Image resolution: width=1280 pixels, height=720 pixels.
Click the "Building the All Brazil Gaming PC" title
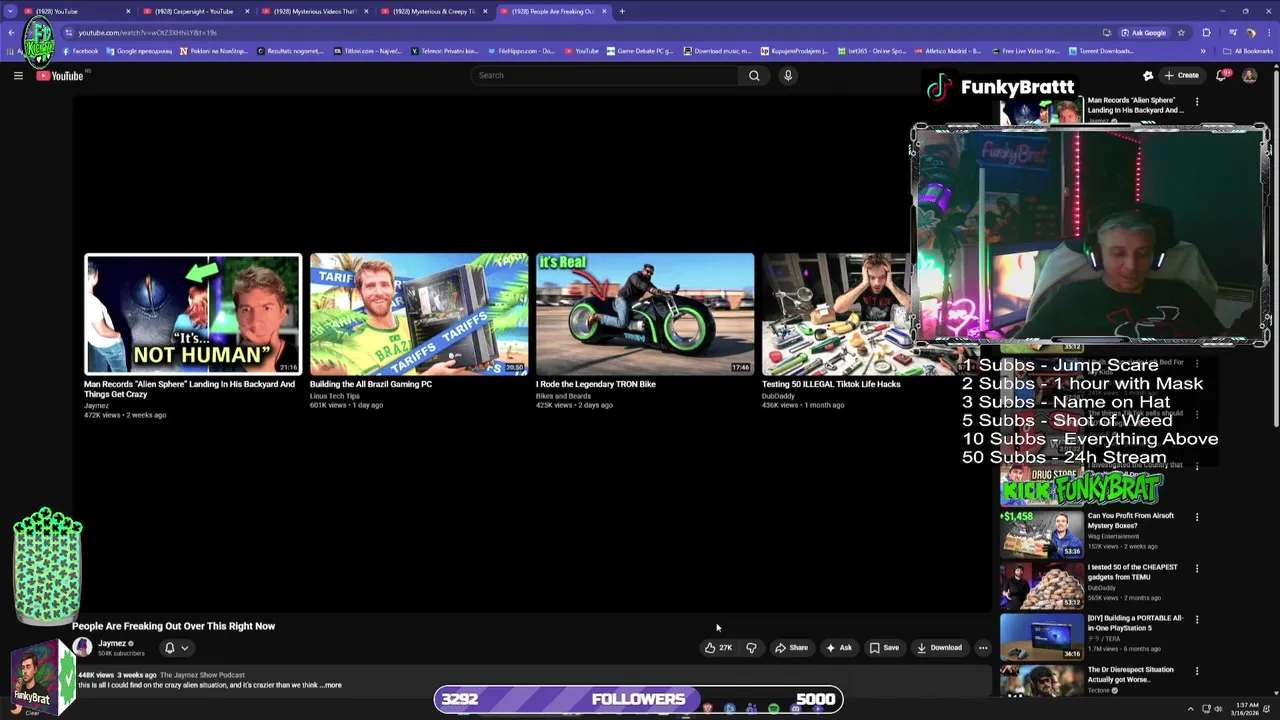click(371, 384)
